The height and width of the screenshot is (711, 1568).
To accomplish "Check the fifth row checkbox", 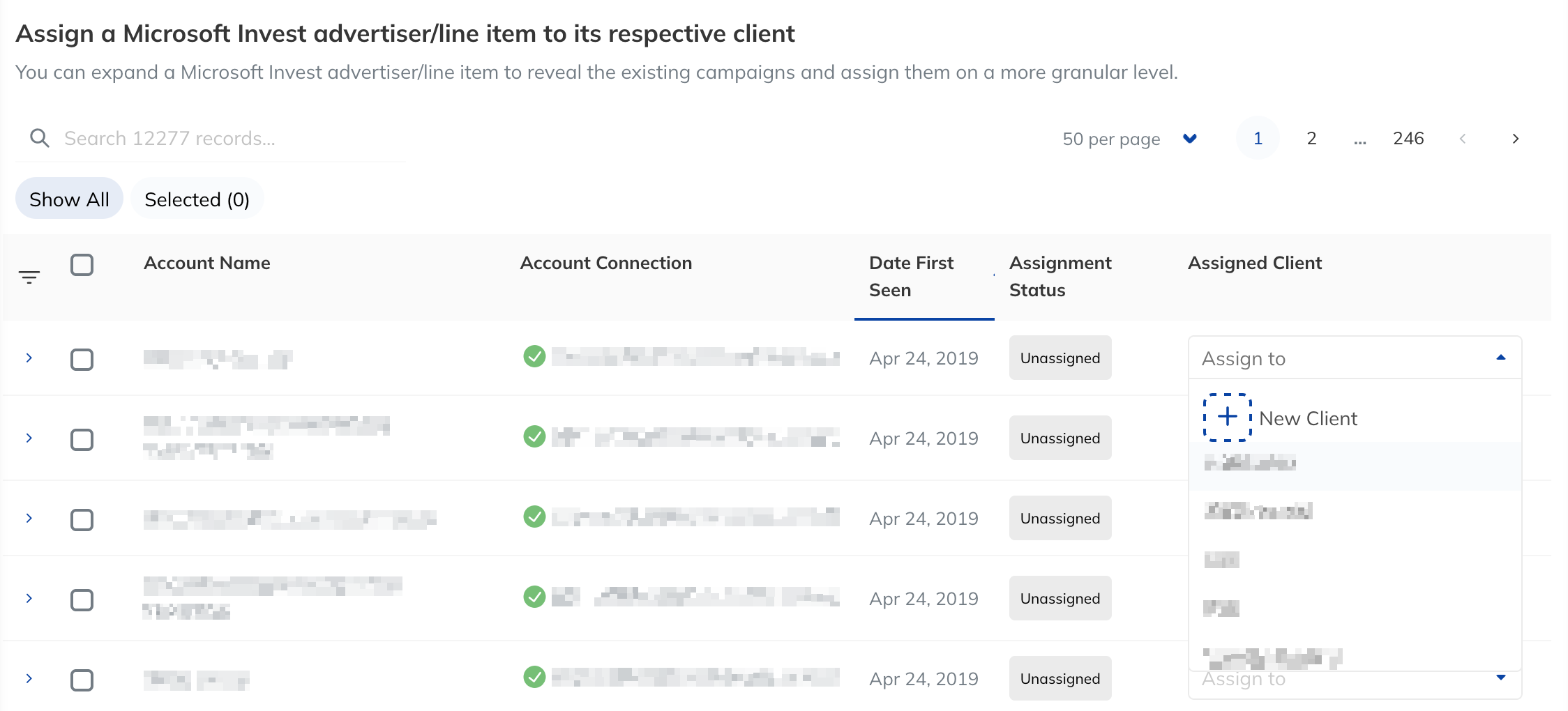I will click(82, 680).
